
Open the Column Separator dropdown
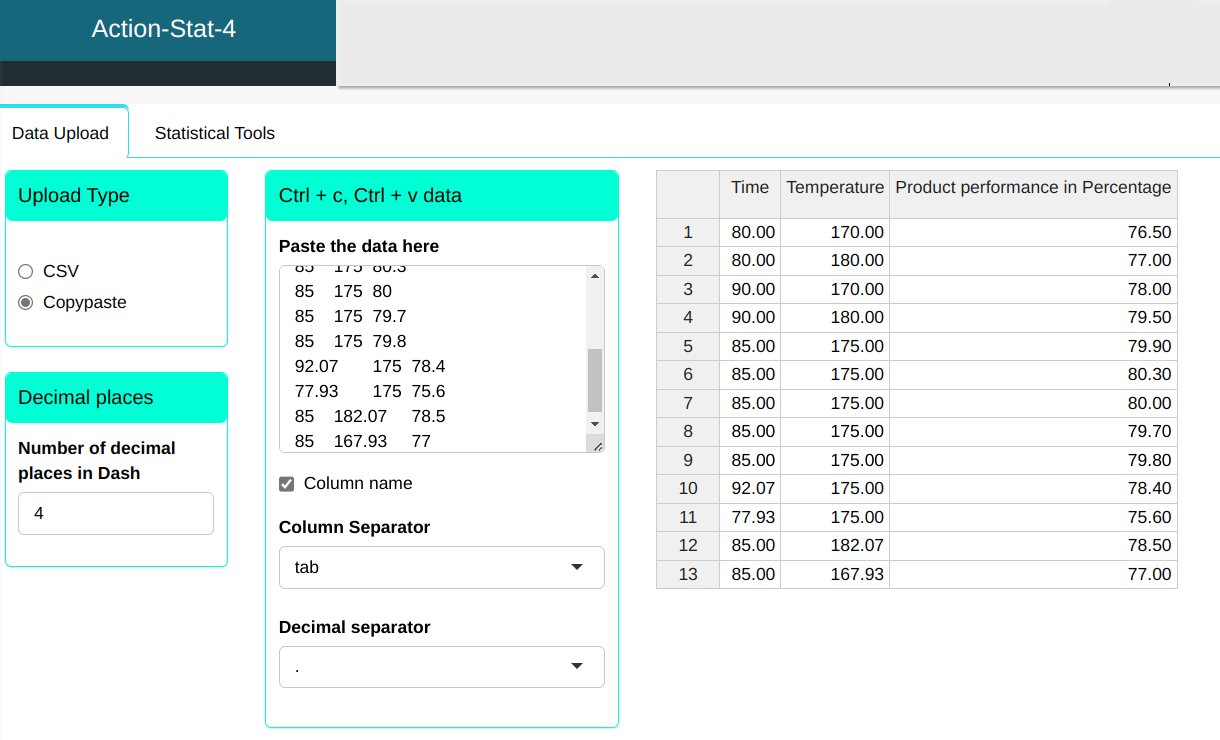pyautogui.click(x=441, y=567)
